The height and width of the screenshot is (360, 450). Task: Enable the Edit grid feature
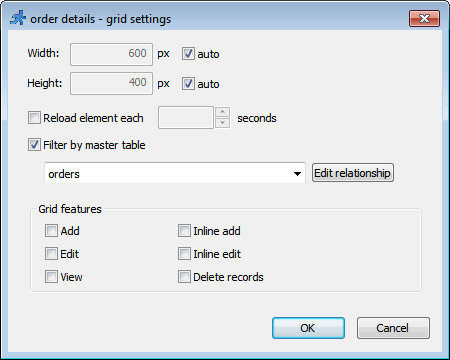(51, 254)
